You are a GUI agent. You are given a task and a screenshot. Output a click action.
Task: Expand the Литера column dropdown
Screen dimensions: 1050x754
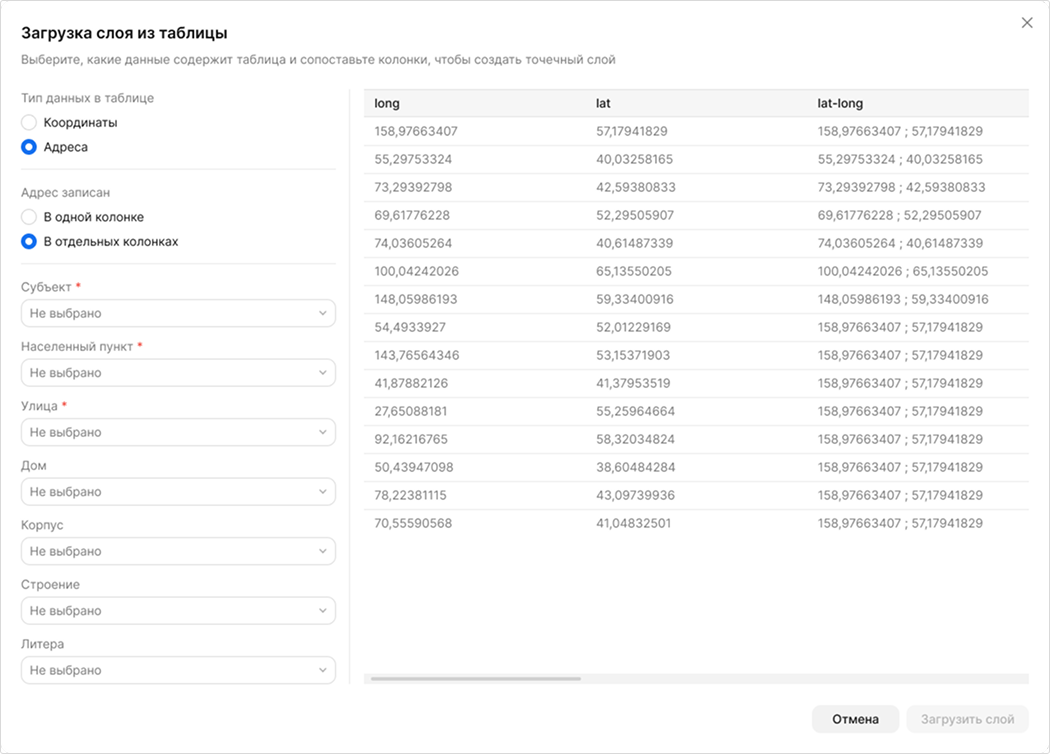[x=178, y=670]
